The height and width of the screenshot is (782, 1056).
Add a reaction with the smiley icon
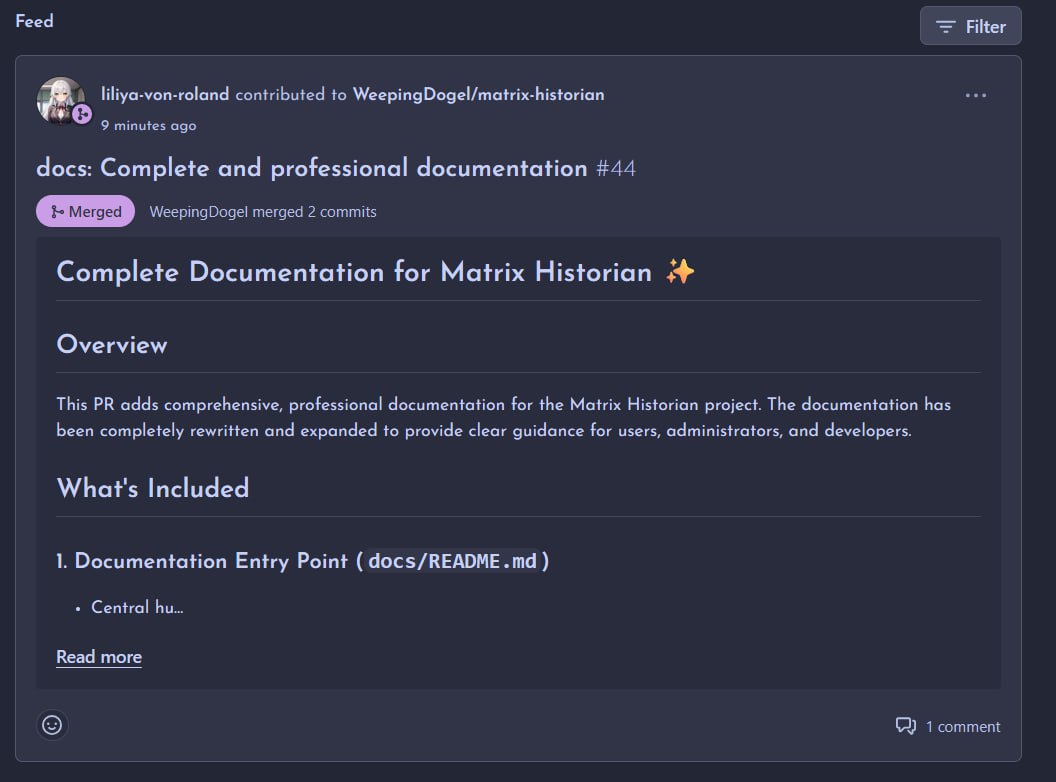[53, 725]
